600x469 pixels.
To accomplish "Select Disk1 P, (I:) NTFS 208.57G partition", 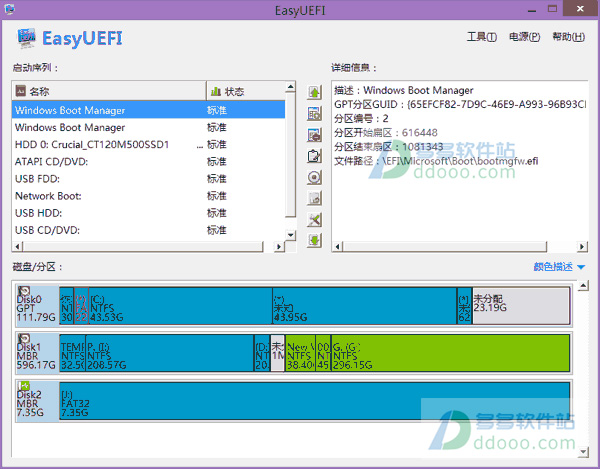I will point(170,353).
